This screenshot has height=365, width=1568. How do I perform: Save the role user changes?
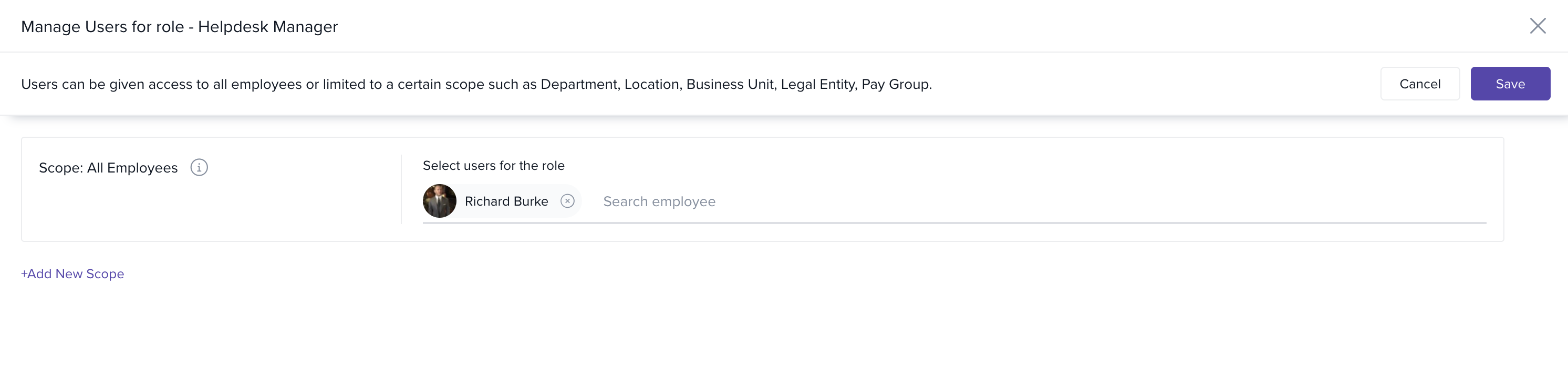click(x=1510, y=84)
